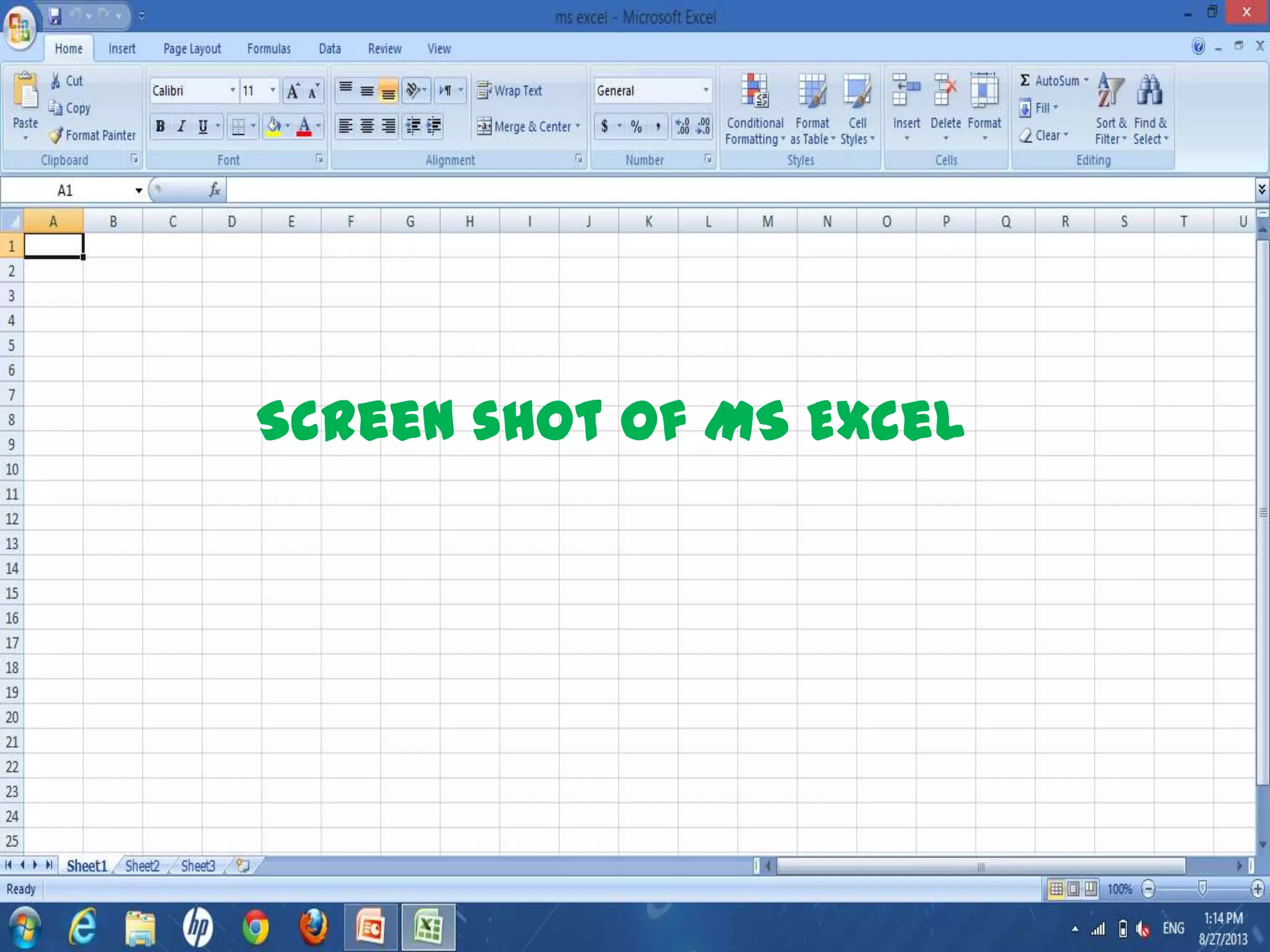Click the Cells Format icon

point(984,90)
